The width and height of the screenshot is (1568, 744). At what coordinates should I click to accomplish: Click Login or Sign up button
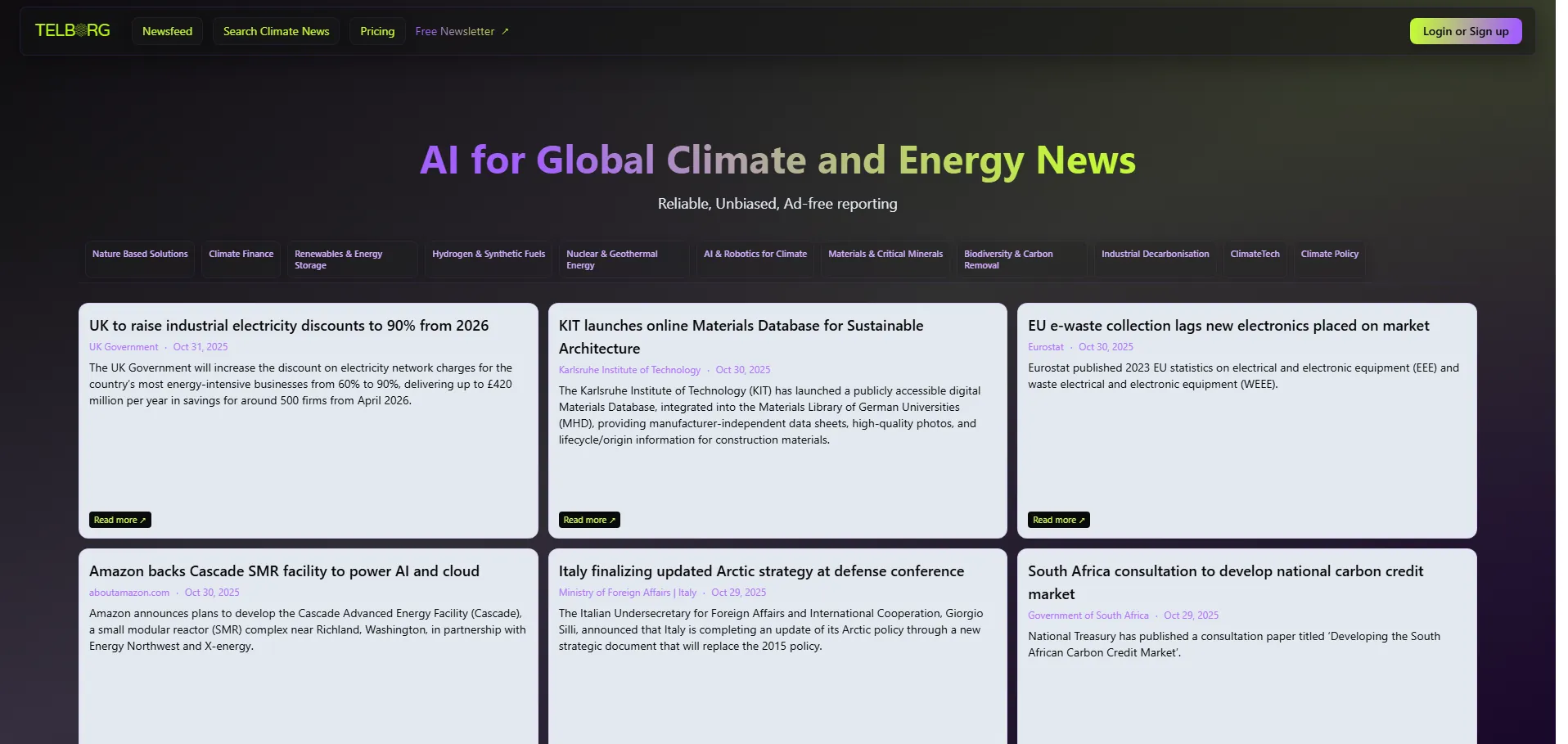point(1465,31)
